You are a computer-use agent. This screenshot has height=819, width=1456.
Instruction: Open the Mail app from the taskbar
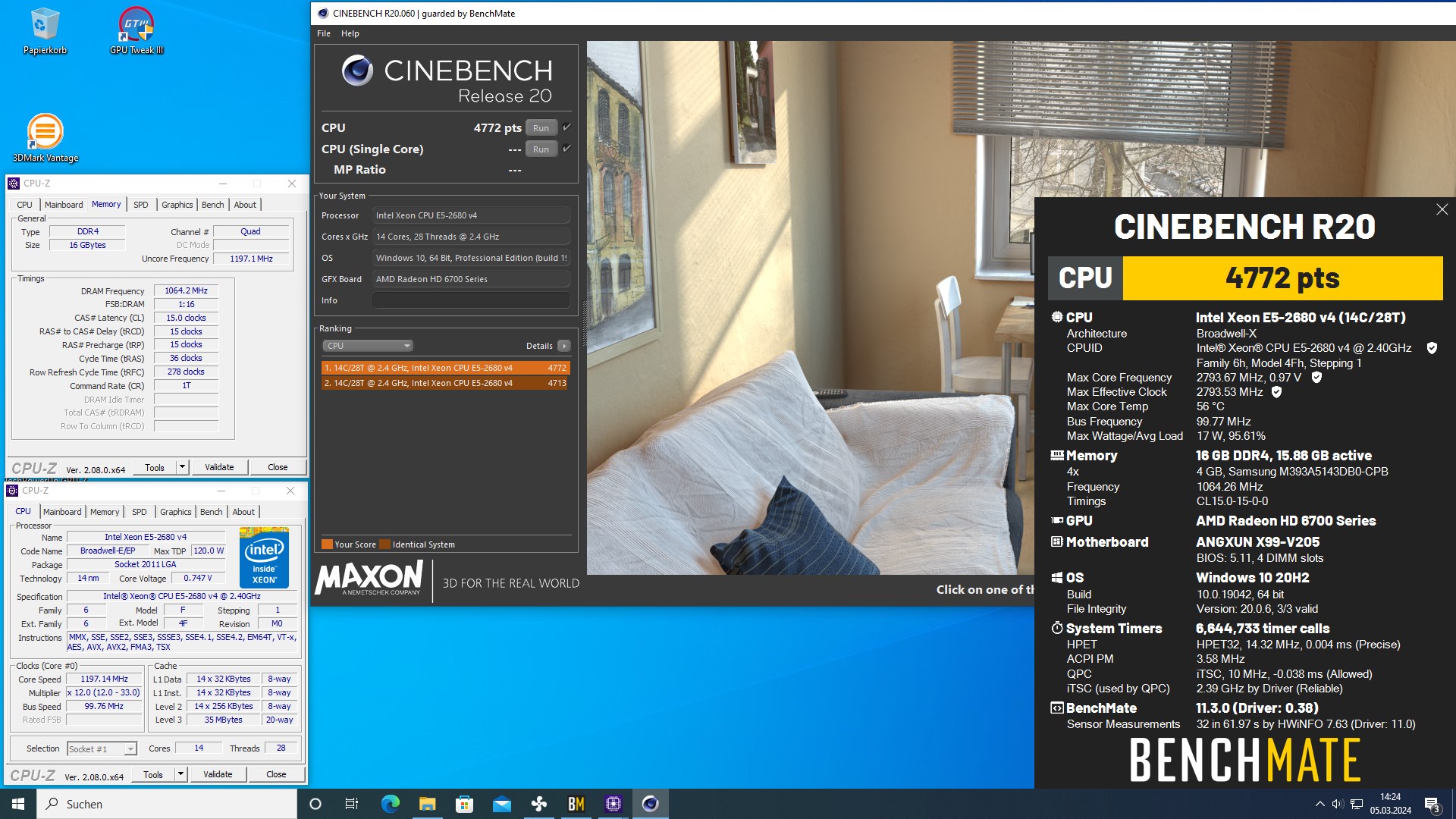[x=501, y=804]
